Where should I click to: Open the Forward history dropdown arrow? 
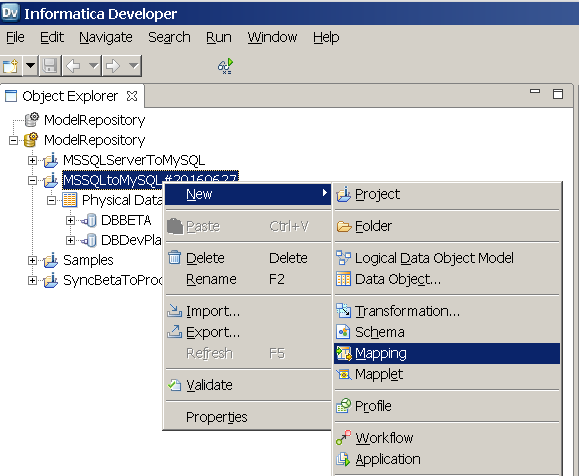[x=133, y=66]
